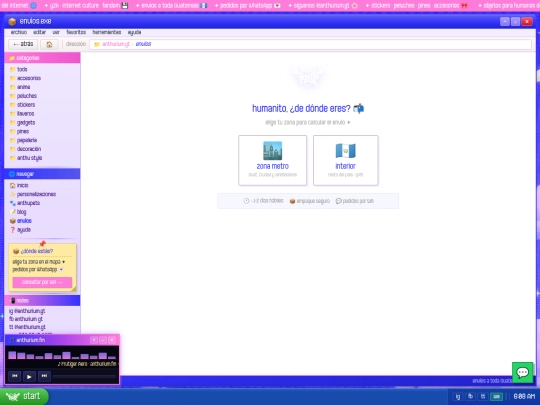540x405 pixels.
Task: Click the 'categorías' panel header
Action: pyautogui.click(x=42, y=58)
